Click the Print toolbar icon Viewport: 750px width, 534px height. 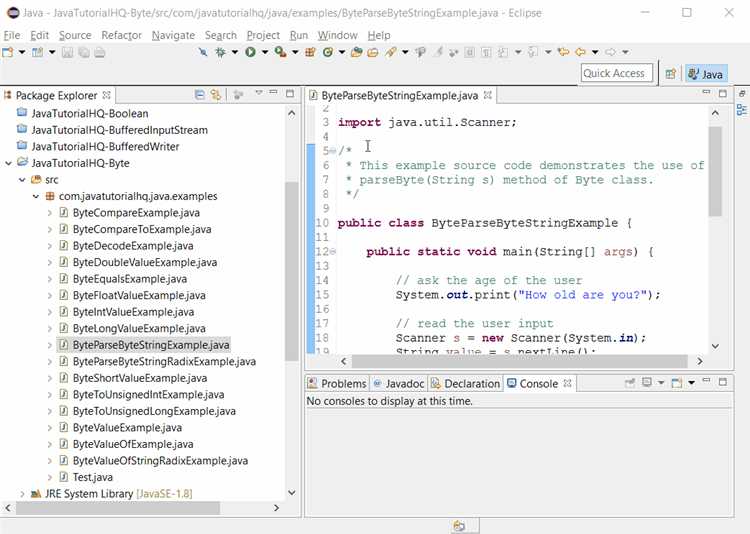point(99,52)
